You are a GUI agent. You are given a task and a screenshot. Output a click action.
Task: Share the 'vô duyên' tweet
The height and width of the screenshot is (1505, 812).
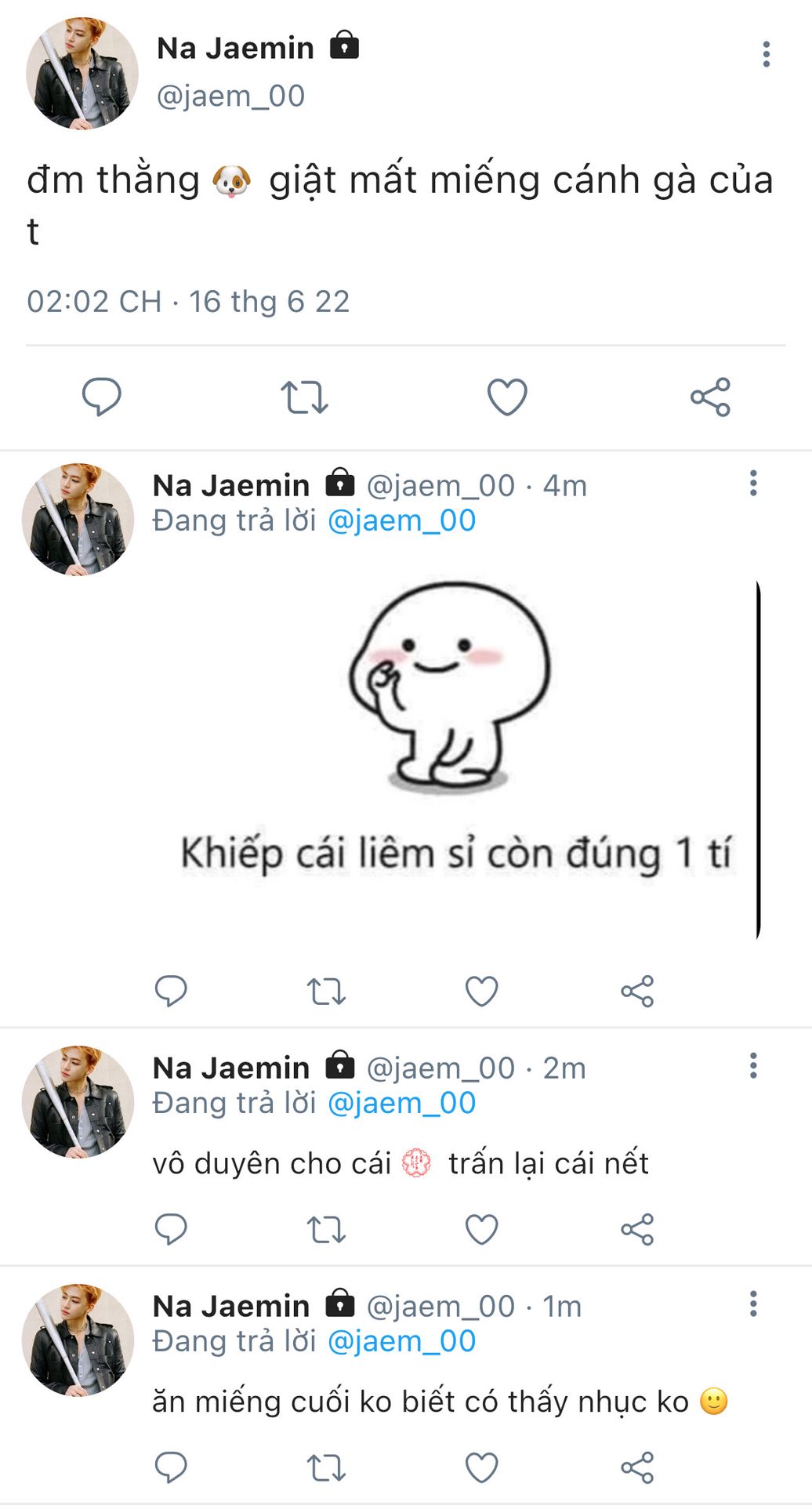(x=637, y=1229)
